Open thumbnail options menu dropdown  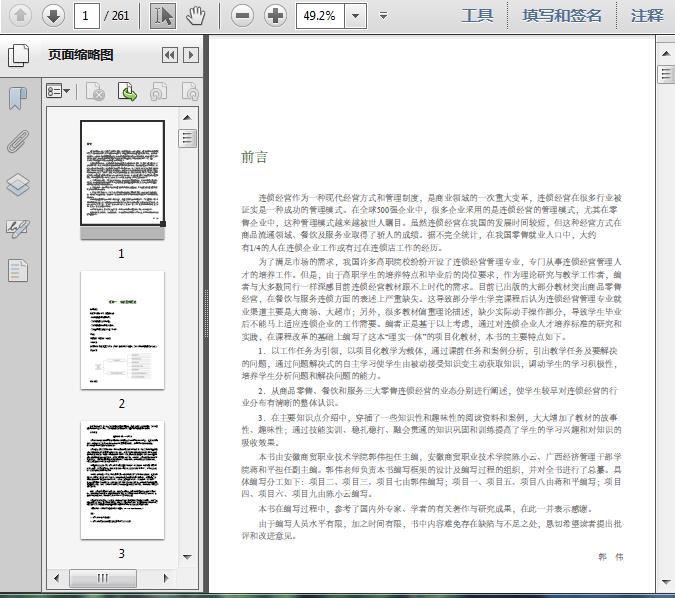point(58,91)
